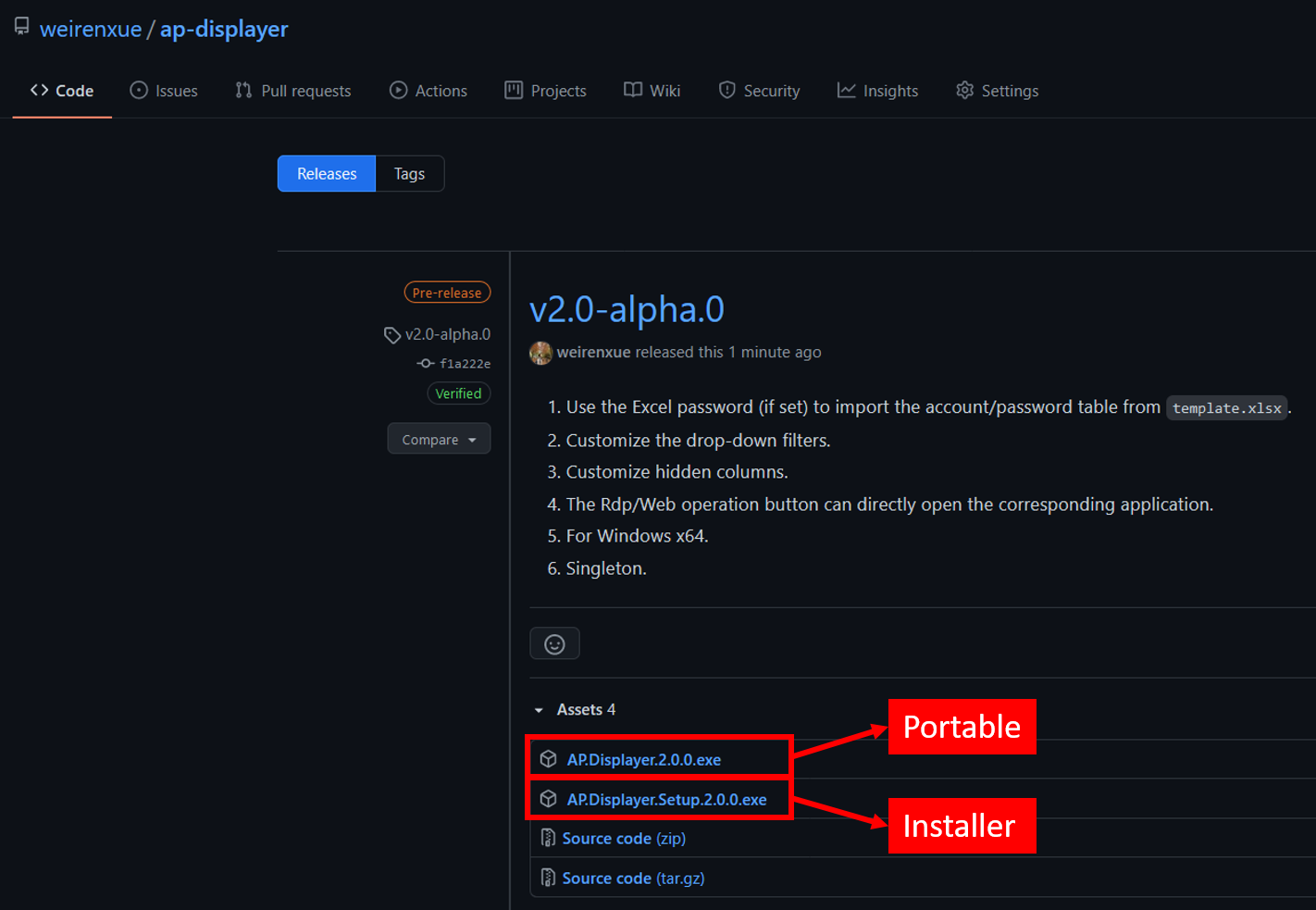Viewport: 1316px width, 910px height.
Task: Click the smiley add-reaction icon
Action: [x=554, y=643]
